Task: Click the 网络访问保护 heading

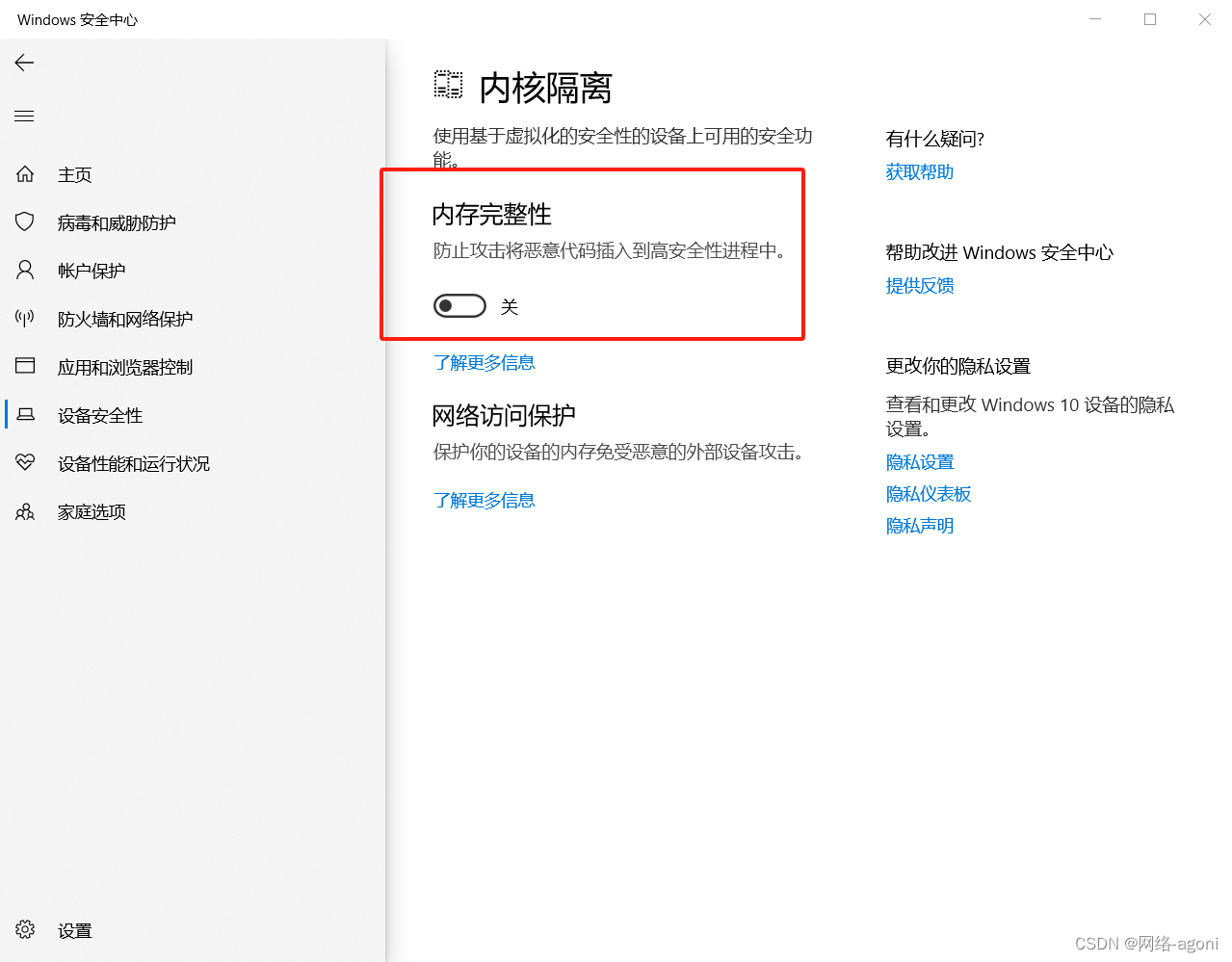Action: tap(504, 416)
